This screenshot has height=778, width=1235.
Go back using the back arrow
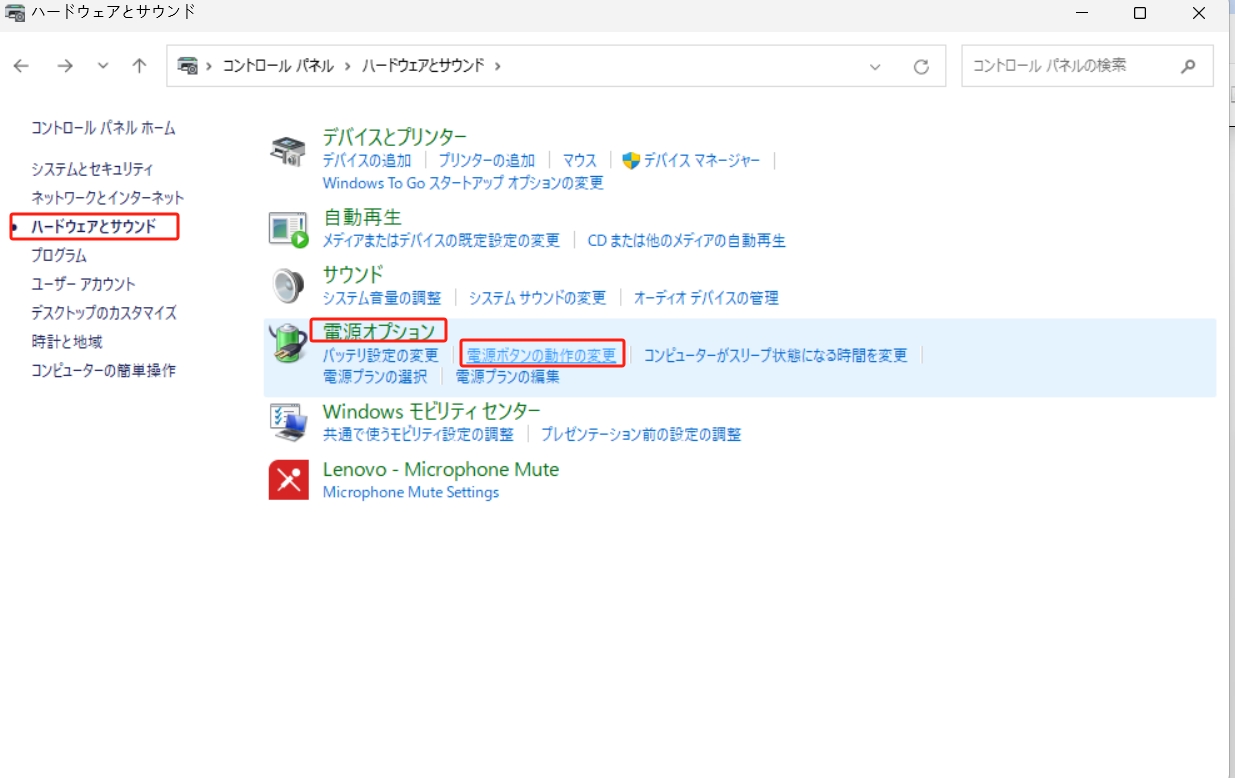22,66
